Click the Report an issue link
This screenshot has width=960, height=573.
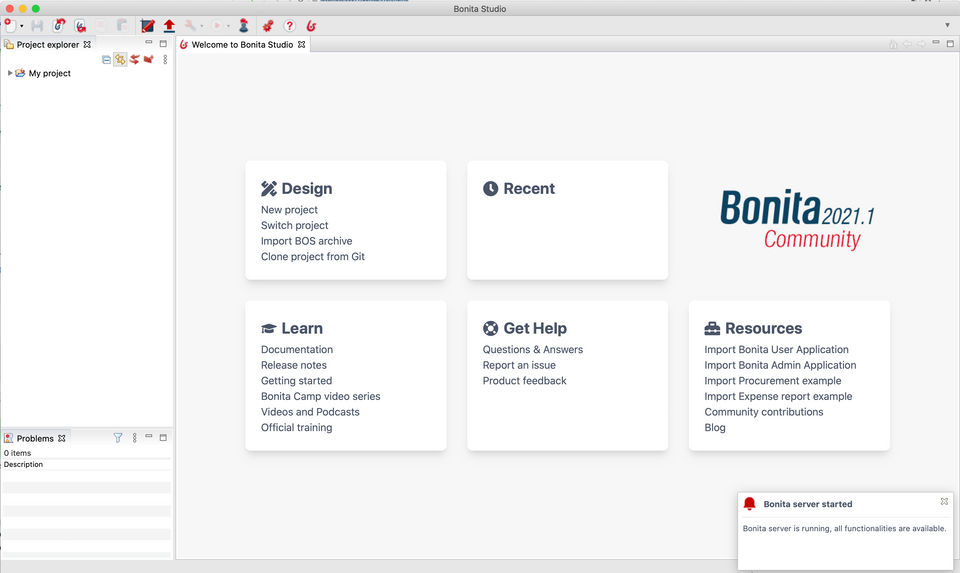click(519, 365)
